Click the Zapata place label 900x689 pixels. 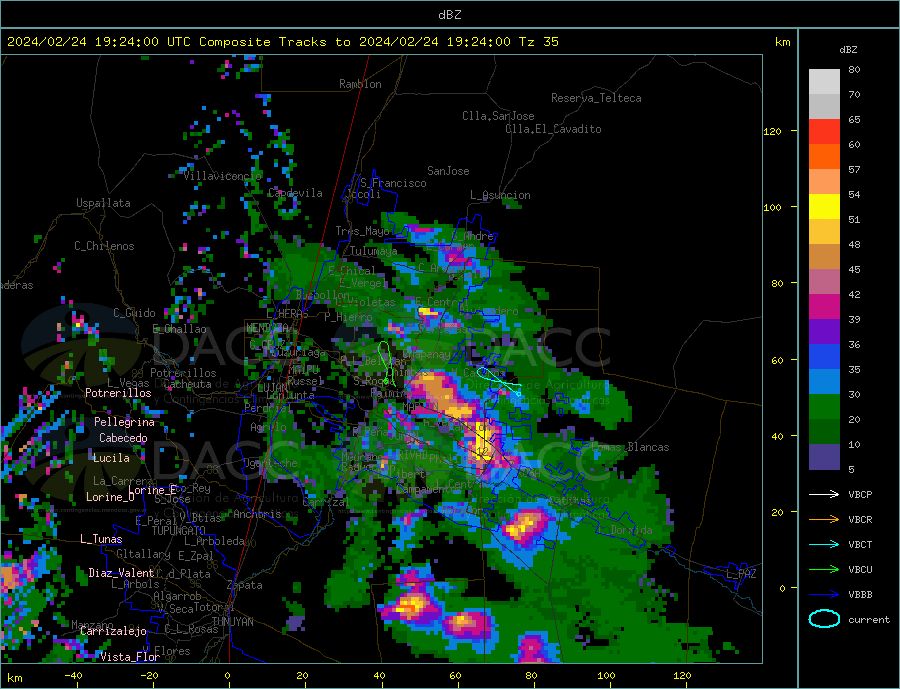[x=245, y=585]
